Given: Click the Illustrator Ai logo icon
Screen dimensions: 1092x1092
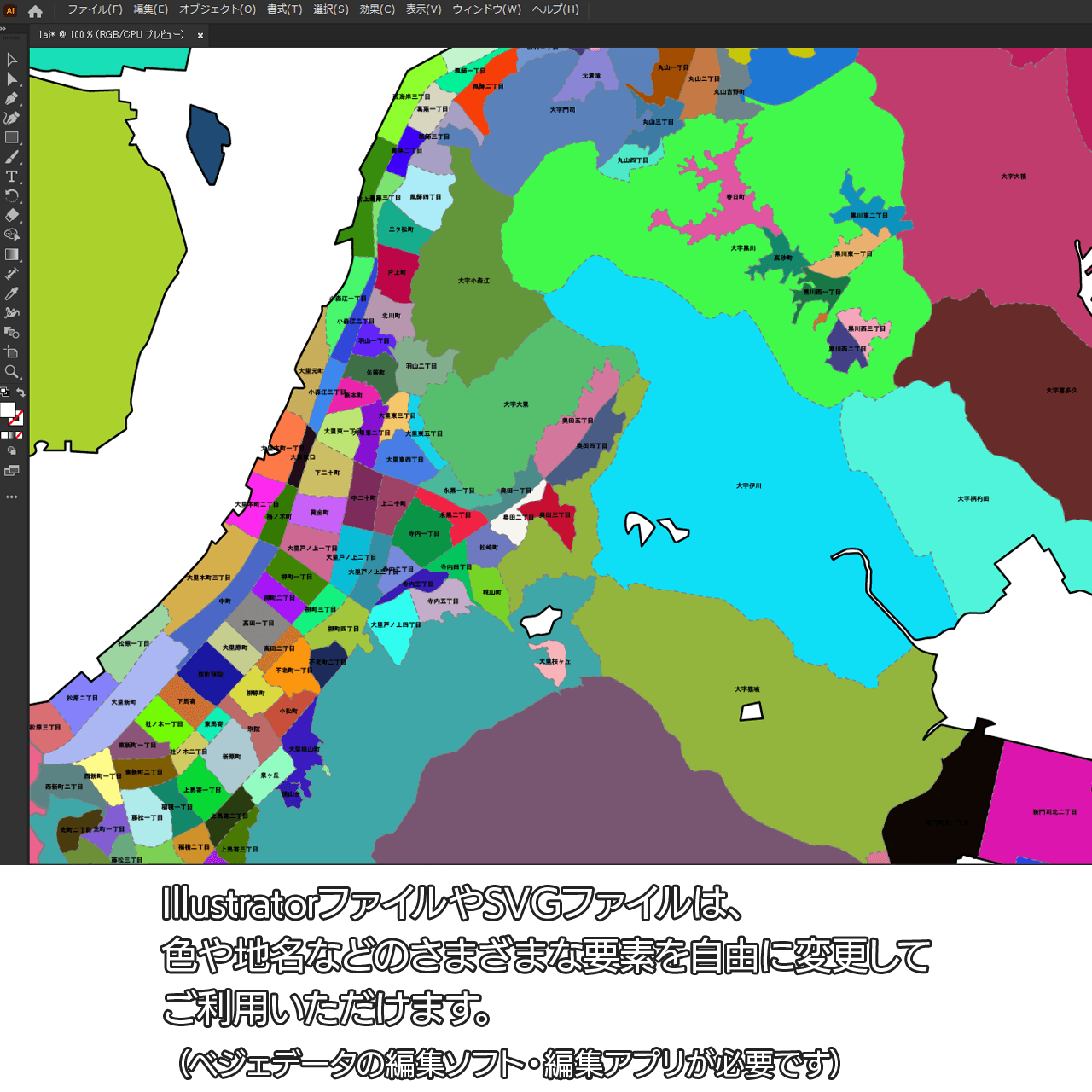Looking at the screenshot, I should click(x=10, y=10).
